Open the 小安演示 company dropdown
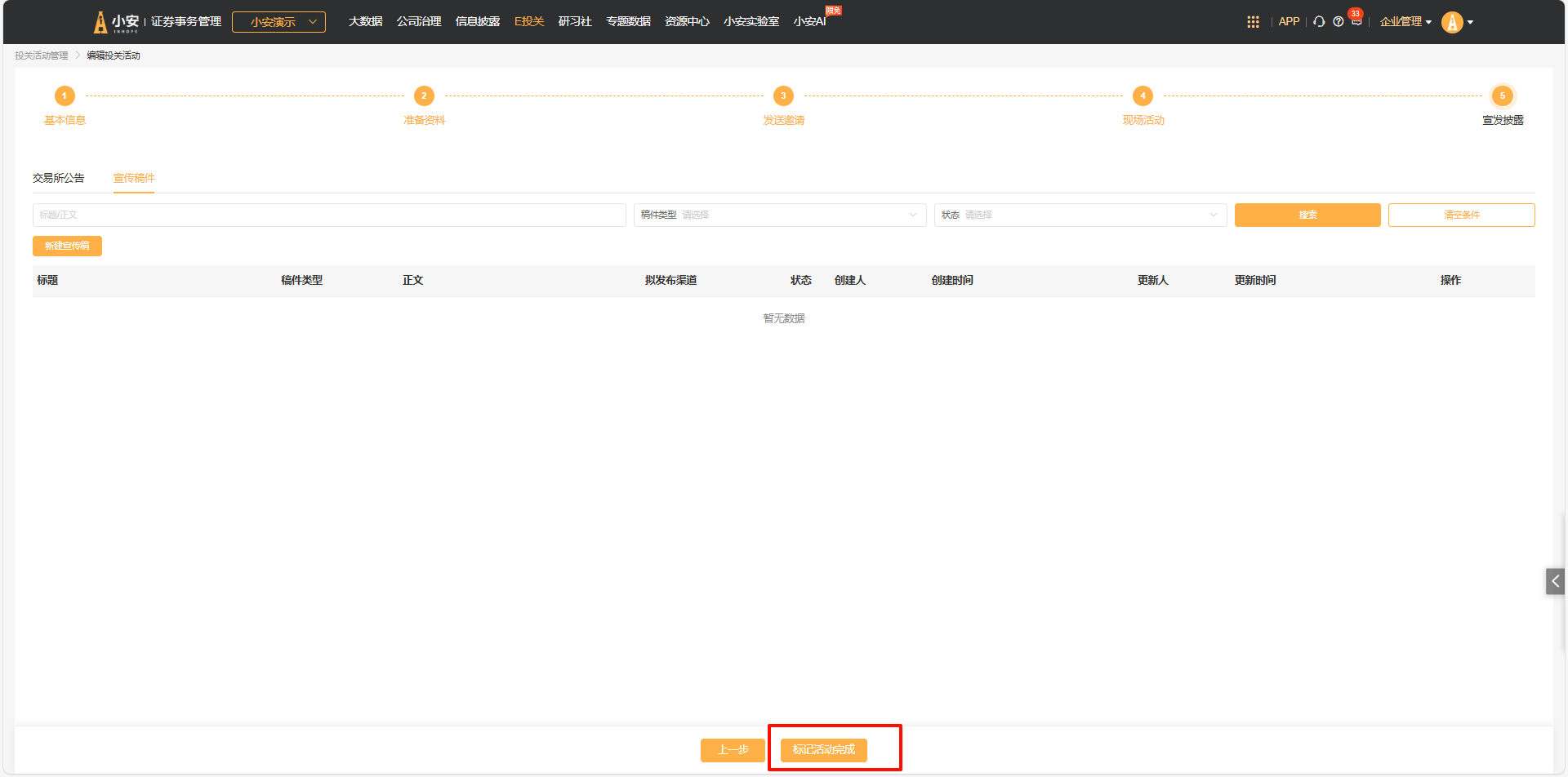This screenshot has width=1568, height=777. point(278,22)
